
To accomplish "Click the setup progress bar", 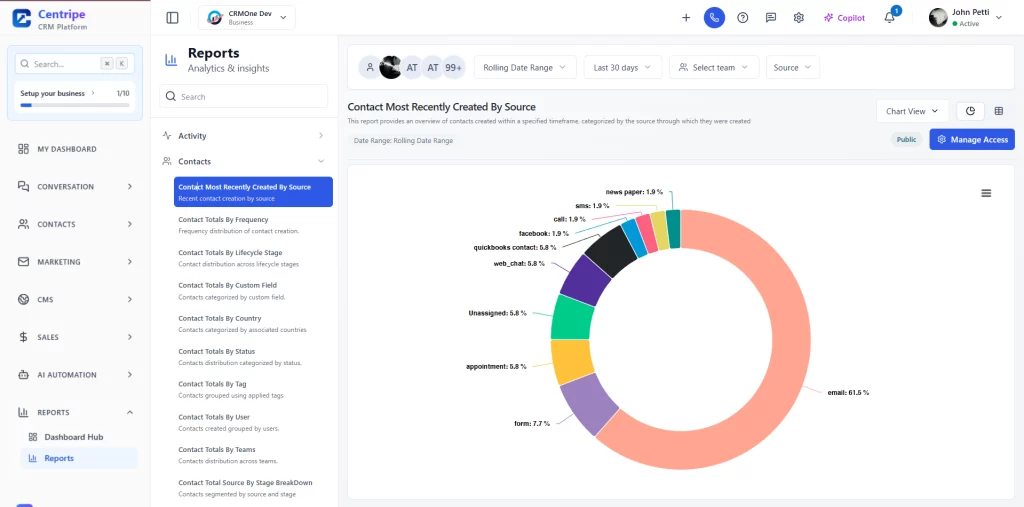I will [74, 105].
